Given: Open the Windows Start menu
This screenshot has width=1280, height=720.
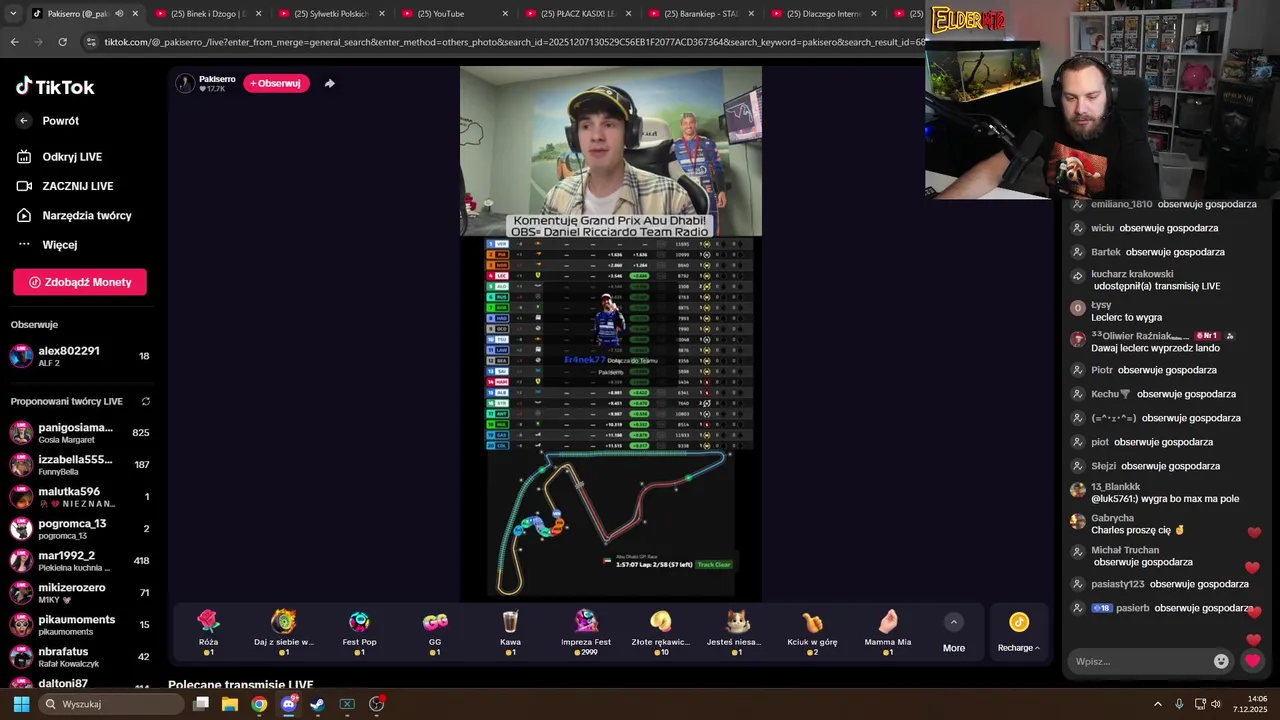Looking at the screenshot, I should [21, 704].
